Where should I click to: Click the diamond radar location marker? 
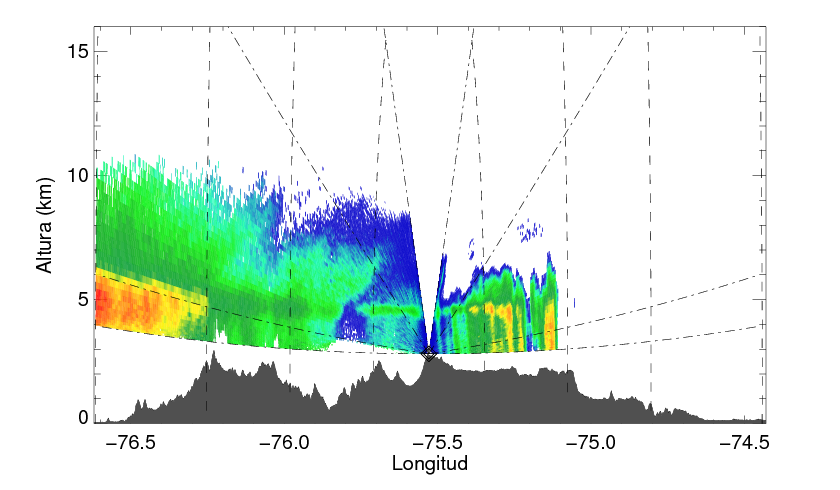[429, 353]
